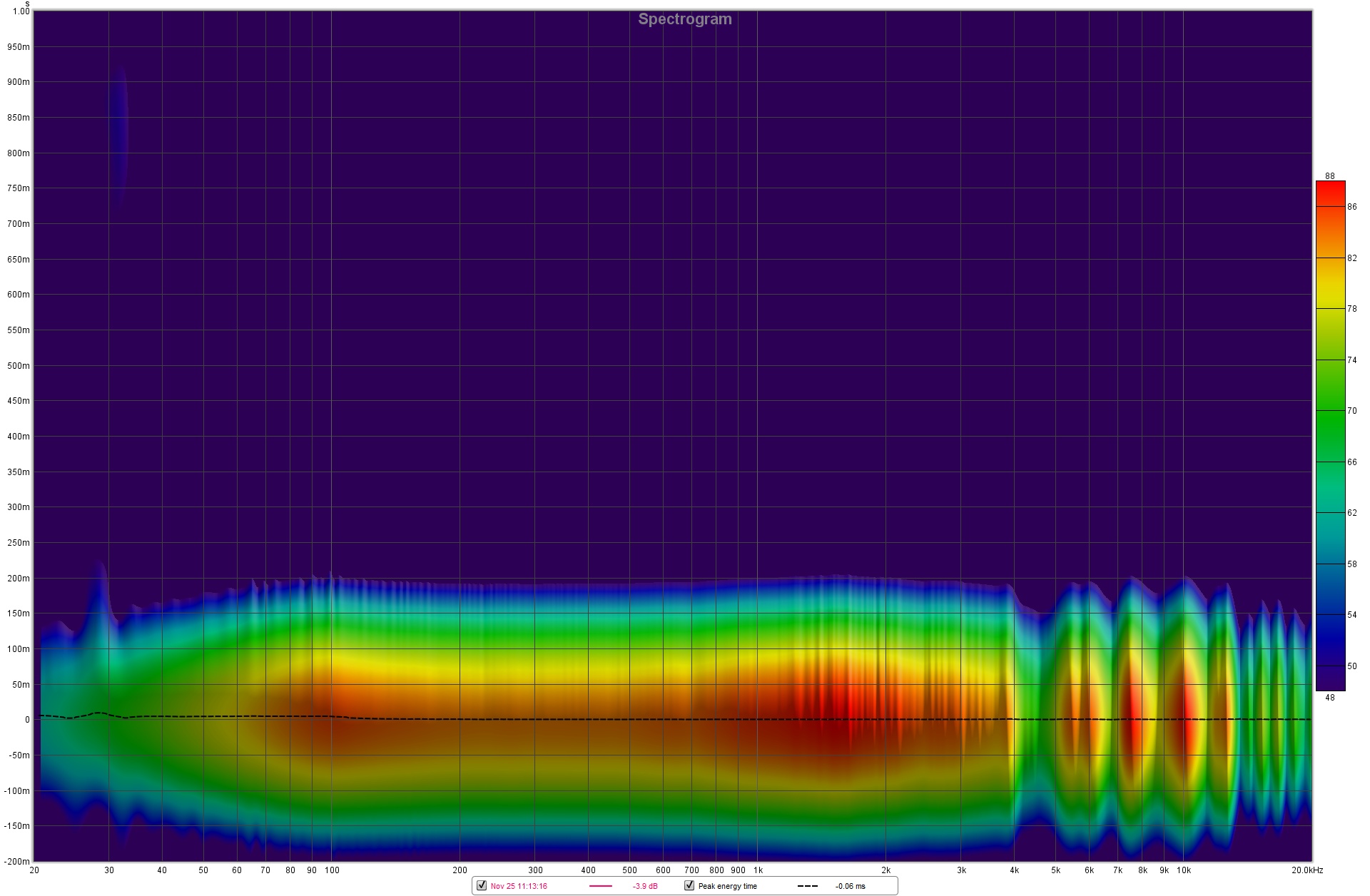This screenshot has height=896, width=1370.
Task: Click the 70 marker on the color scale
Action: (x=1351, y=411)
